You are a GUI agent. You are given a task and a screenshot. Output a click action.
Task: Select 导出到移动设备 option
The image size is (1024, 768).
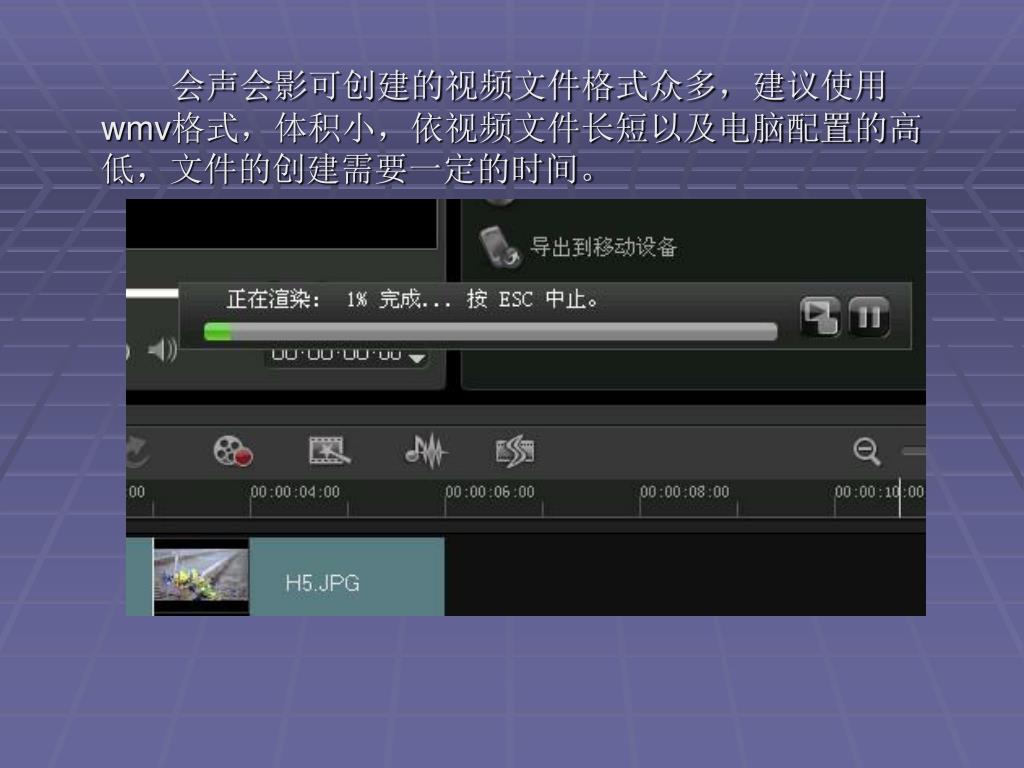603,247
